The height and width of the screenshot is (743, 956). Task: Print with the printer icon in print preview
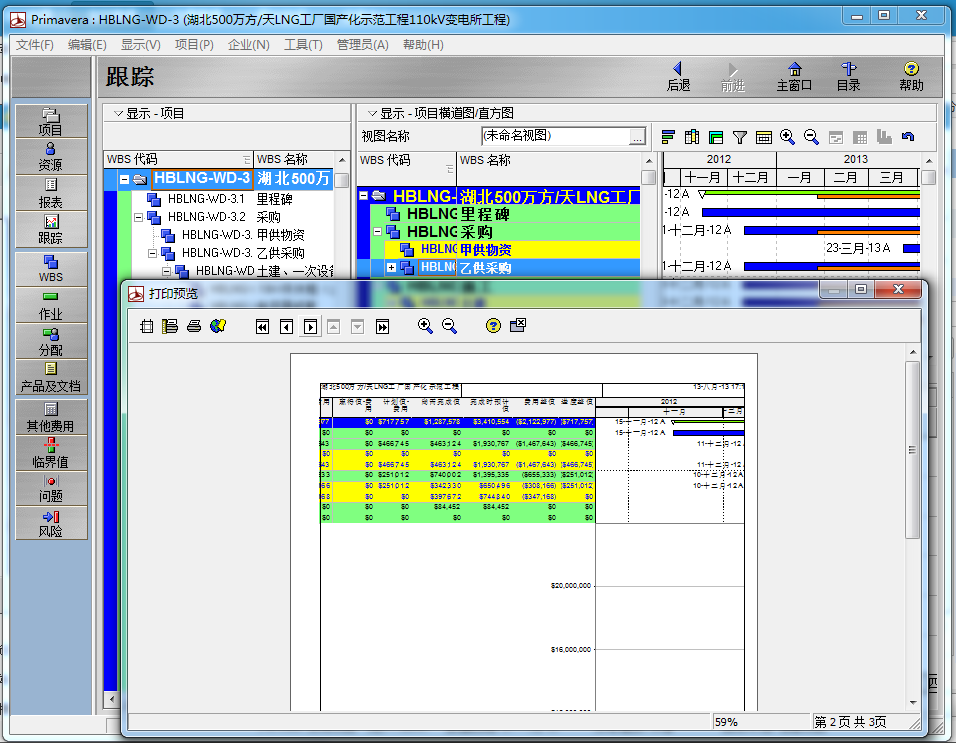coord(194,326)
